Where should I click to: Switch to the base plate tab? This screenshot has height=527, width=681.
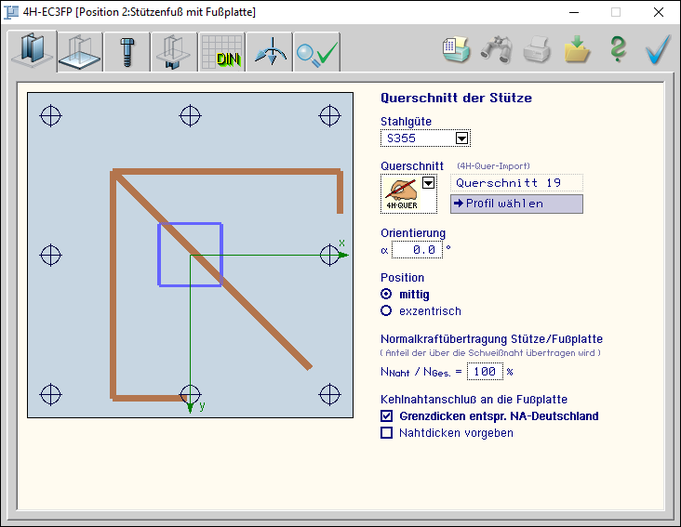pyautogui.click(x=81, y=51)
